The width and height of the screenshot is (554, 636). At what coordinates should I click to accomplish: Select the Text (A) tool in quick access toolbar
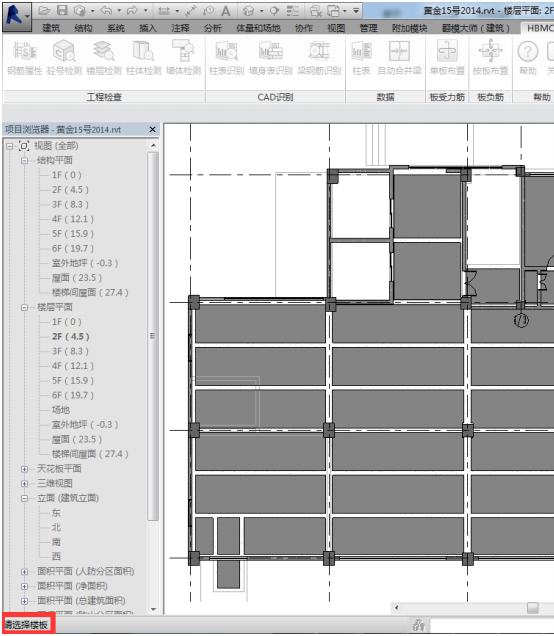click(x=225, y=11)
